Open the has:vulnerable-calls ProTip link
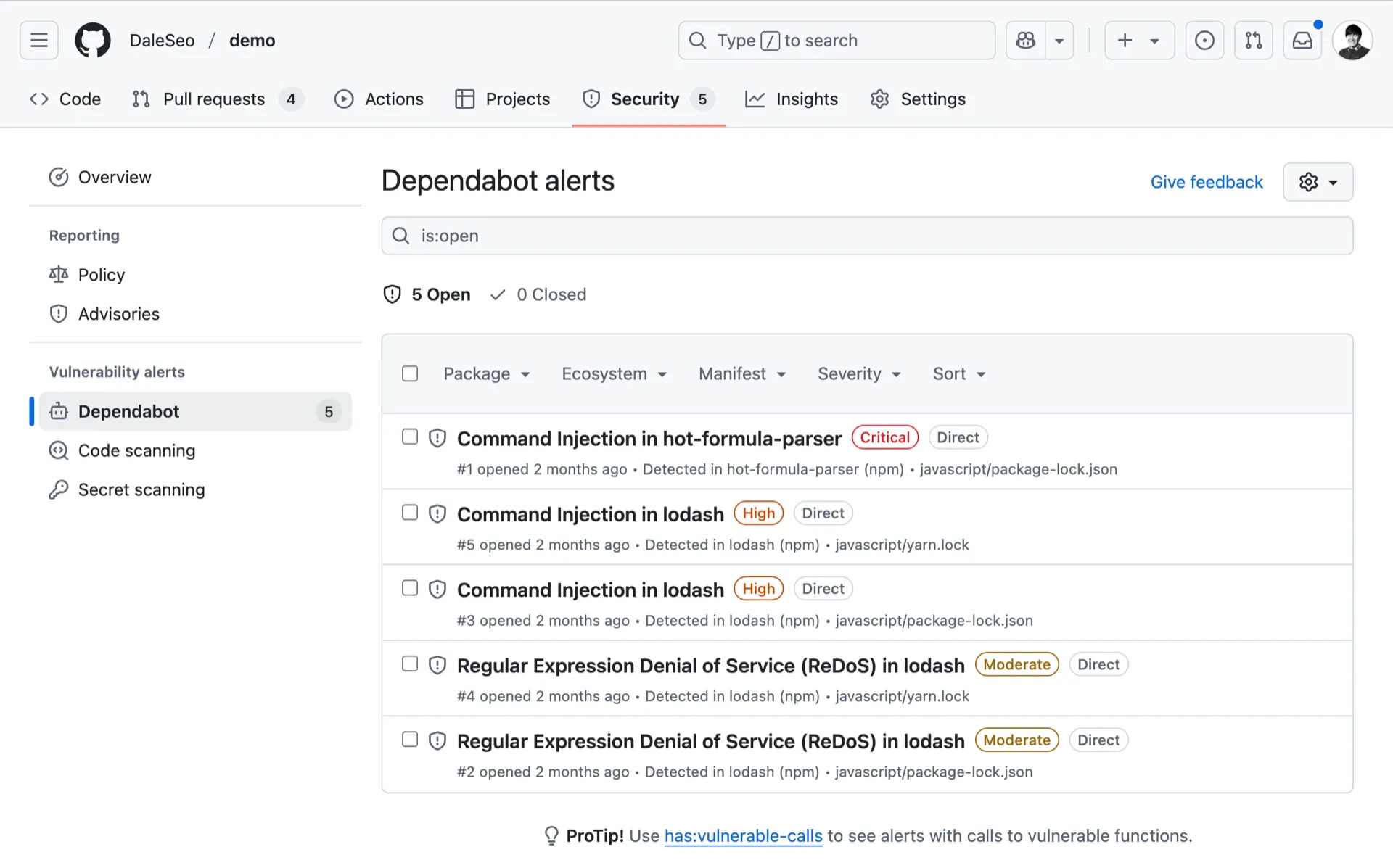This screenshot has height=868, width=1393. pos(742,835)
